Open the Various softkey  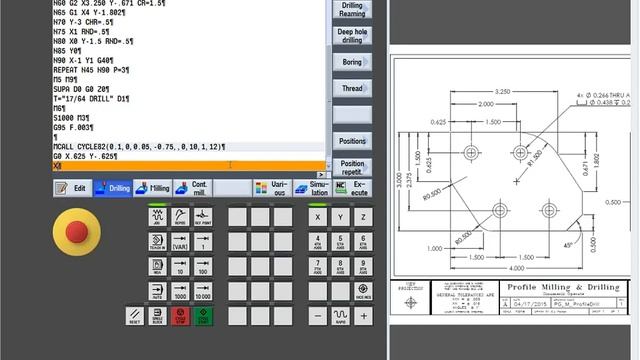(x=273, y=188)
